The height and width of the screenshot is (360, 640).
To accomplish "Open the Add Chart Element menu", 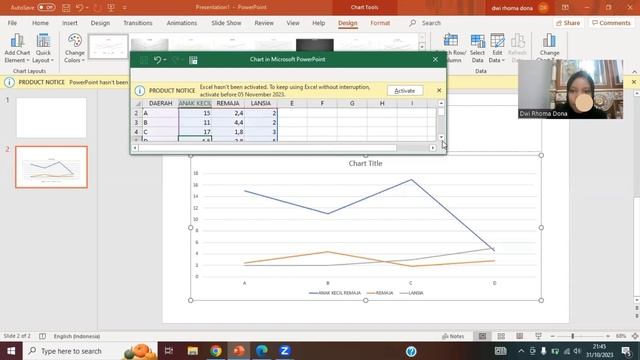I will 17,48.
